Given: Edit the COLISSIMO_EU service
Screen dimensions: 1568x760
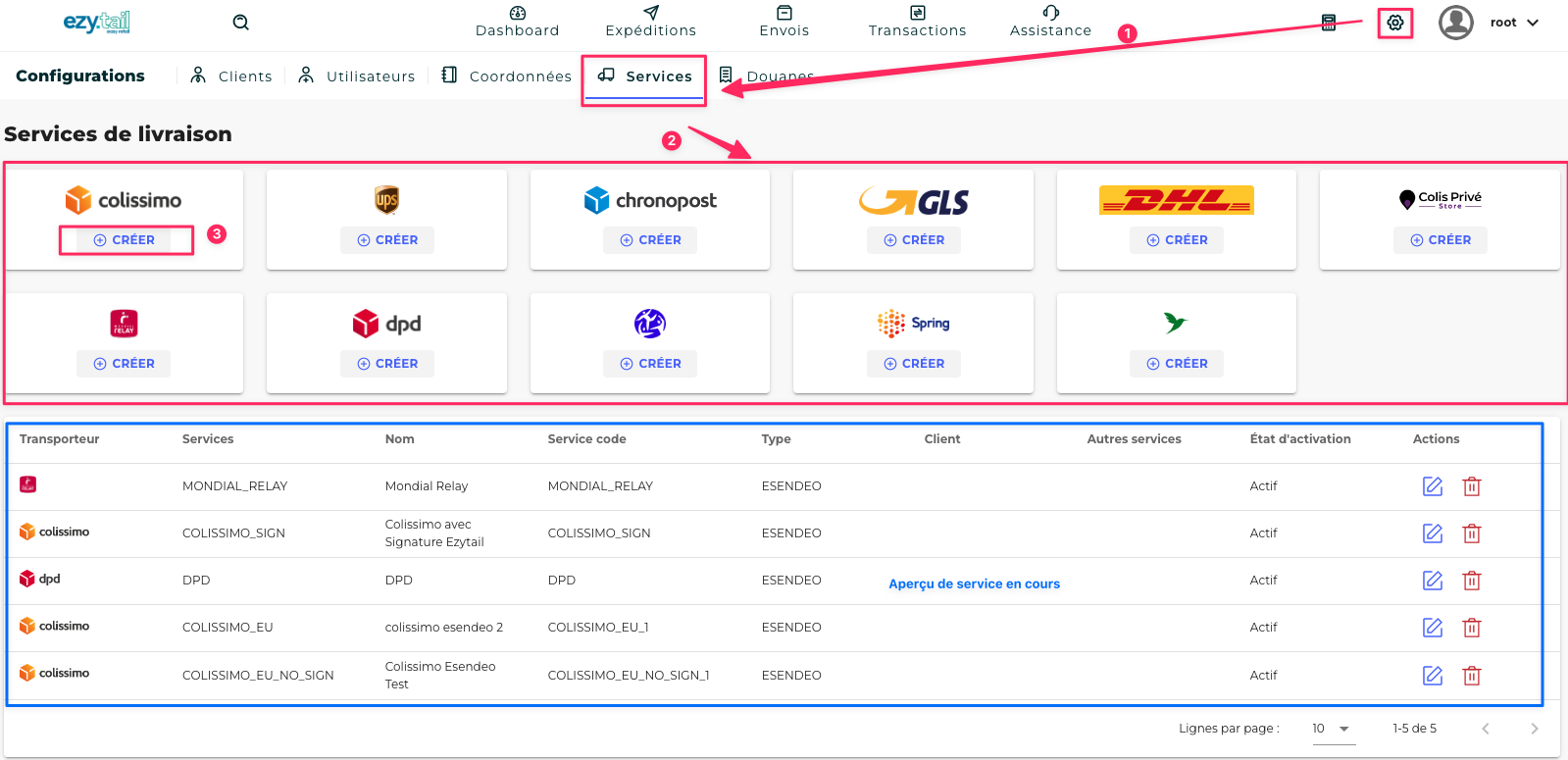Looking at the screenshot, I should pos(1433,628).
